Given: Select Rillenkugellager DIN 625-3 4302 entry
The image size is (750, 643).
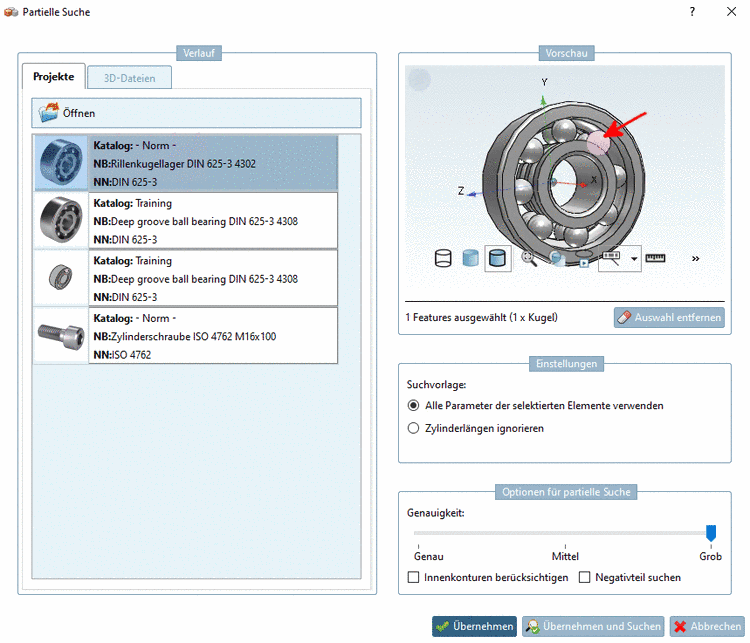Looking at the screenshot, I should (x=186, y=163).
